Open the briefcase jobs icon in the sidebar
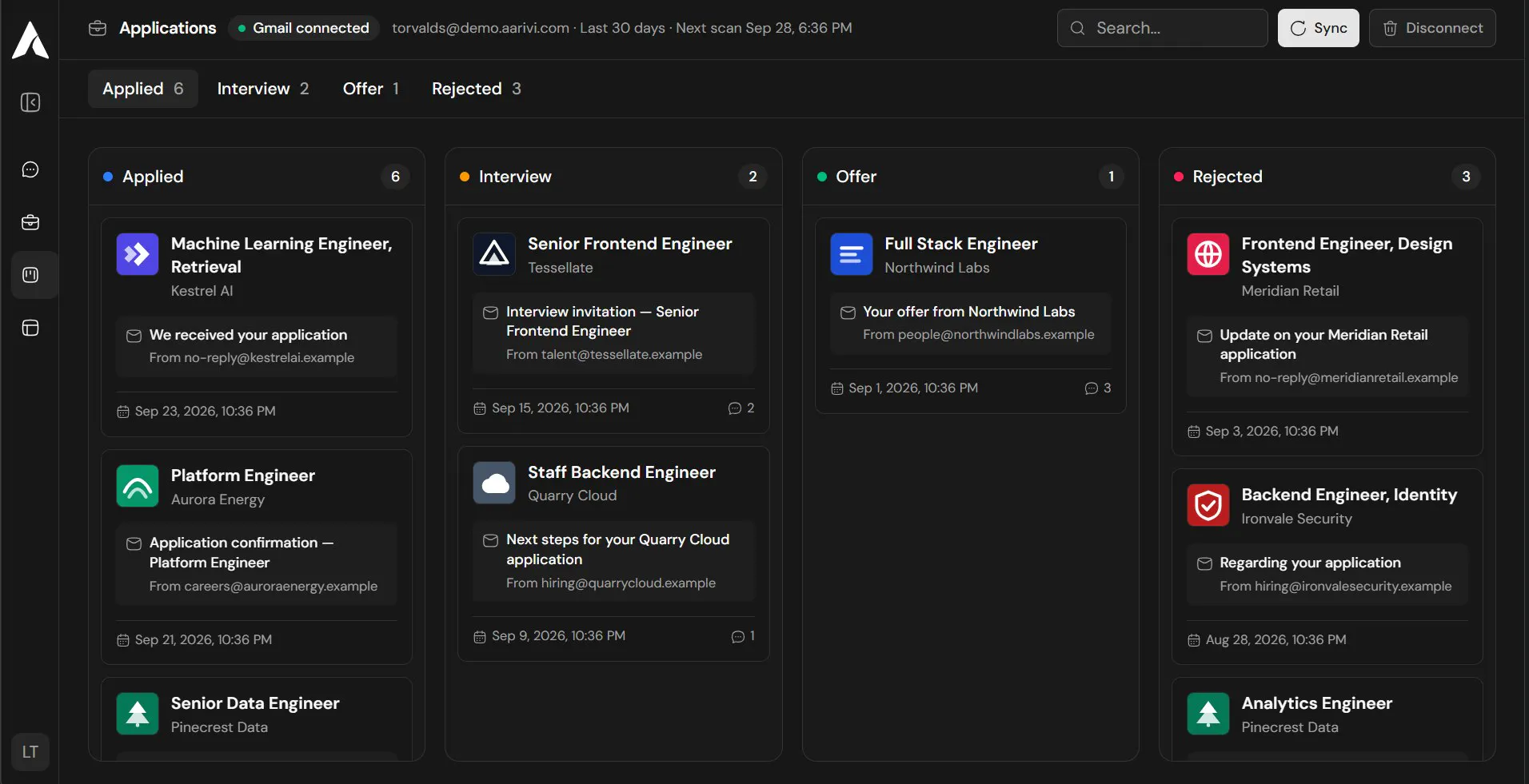This screenshot has width=1529, height=784. (30, 222)
